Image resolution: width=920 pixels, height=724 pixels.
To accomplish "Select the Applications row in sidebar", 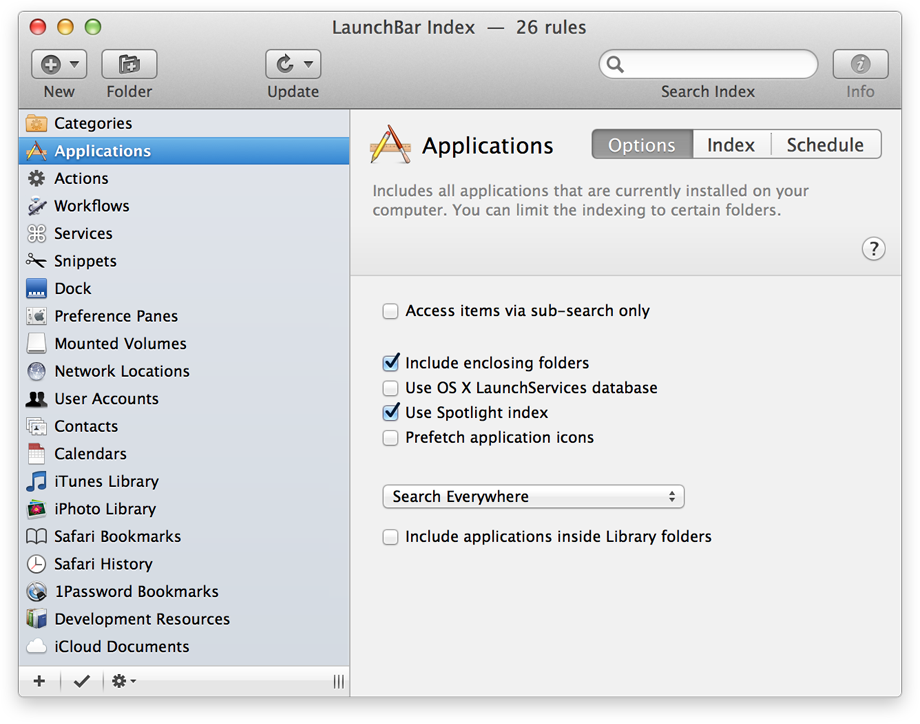I will (x=184, y=151).
